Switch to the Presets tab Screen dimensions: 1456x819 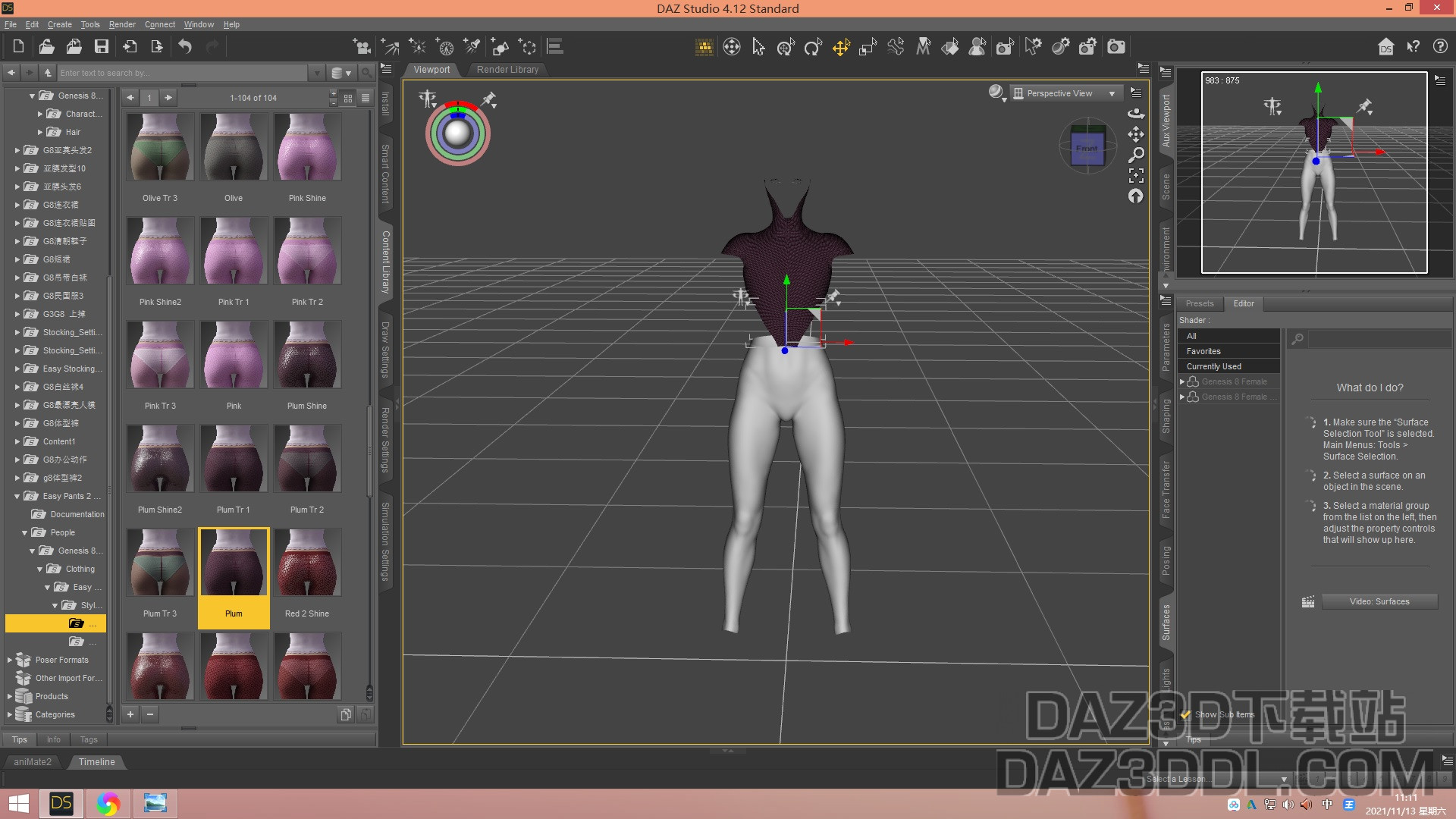1200,303
